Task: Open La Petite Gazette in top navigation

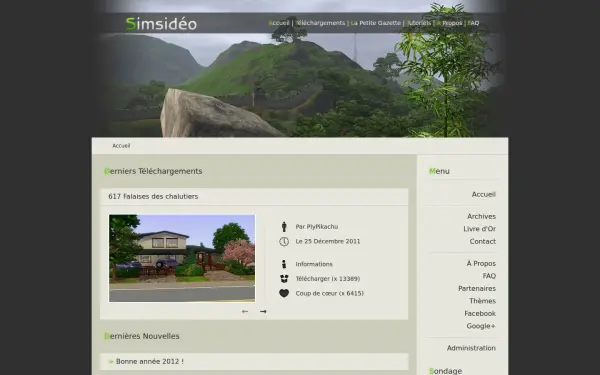Action: (376, 23)
